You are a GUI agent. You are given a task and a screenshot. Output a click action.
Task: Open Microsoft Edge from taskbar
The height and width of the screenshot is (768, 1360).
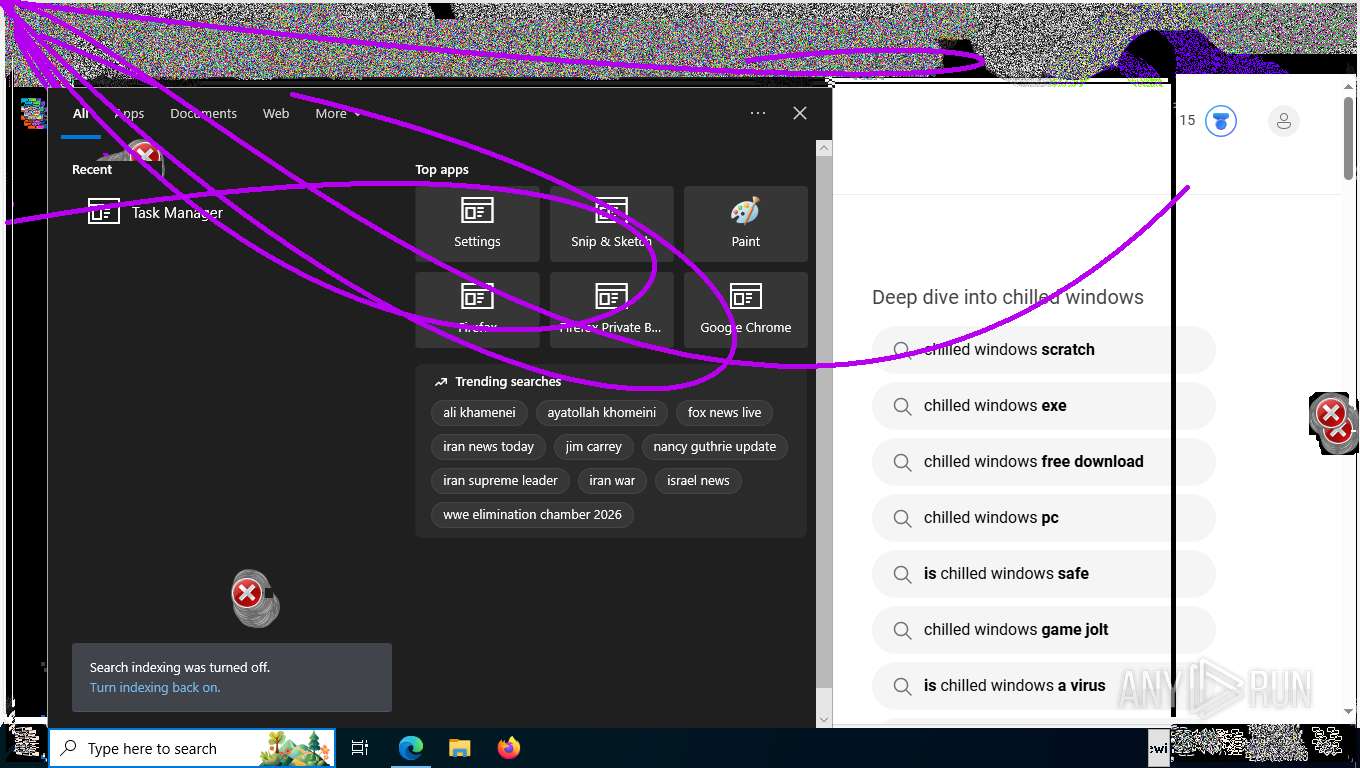coord(411,748)
